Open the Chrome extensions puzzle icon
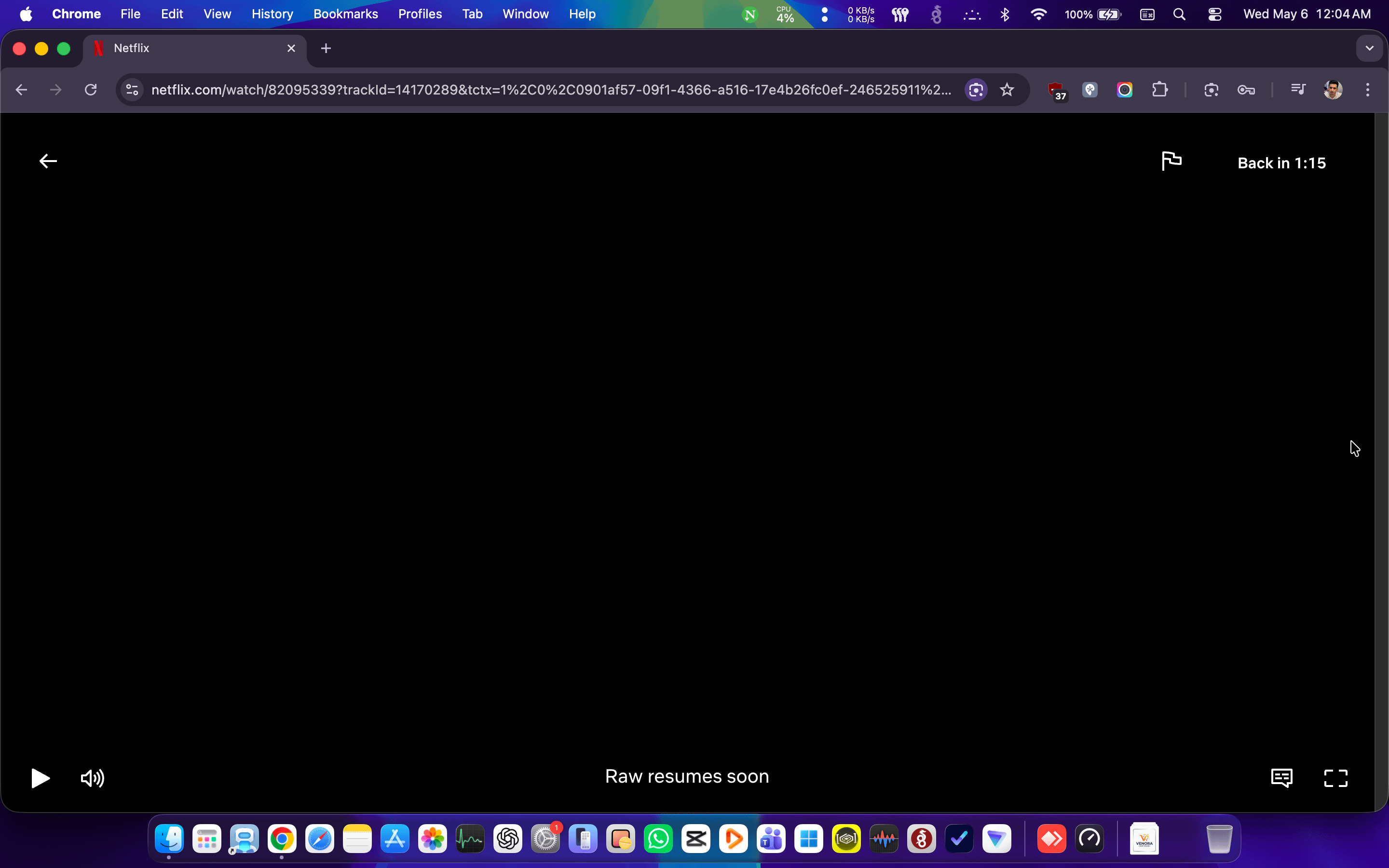1389x868 pixels. click(x=1159, y=90)
